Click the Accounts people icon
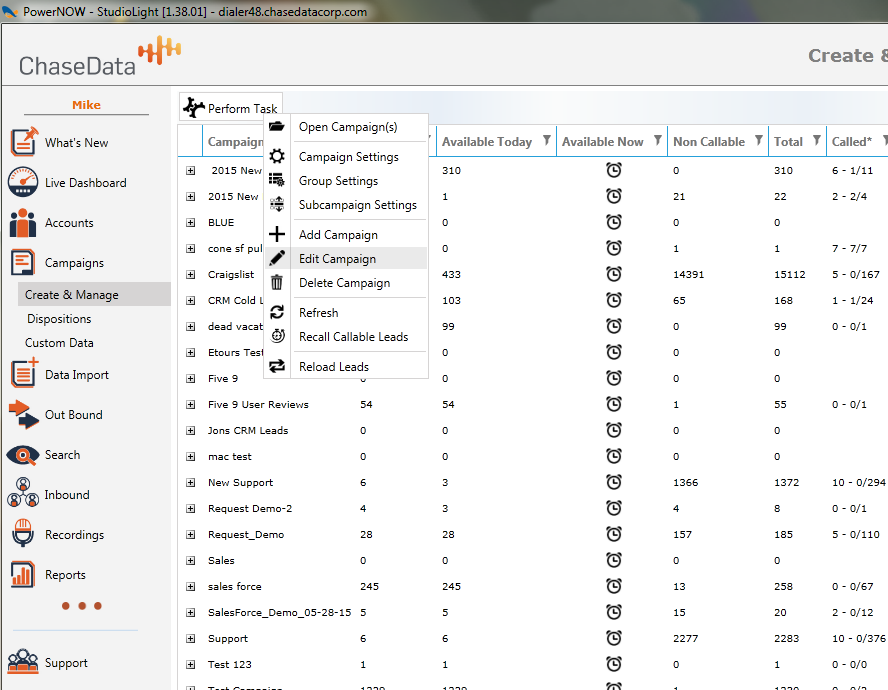The width and height of the screenshot is (888, 690). [x=24, y=223]
